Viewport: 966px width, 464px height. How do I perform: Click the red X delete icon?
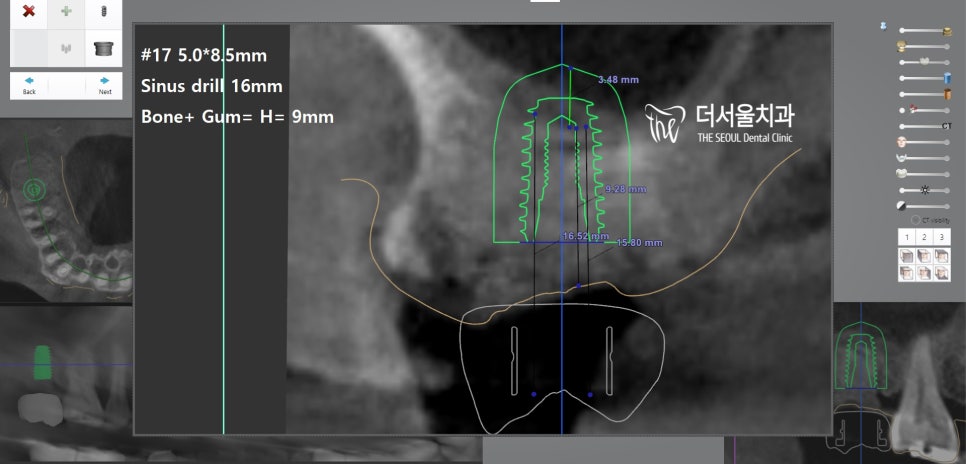29,12
